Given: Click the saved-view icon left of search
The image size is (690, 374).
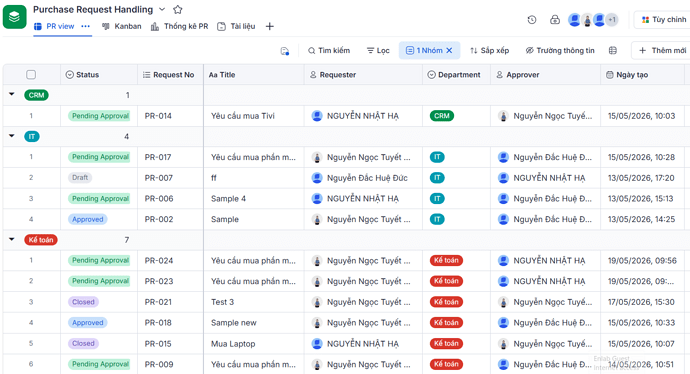Looking at the screenshot, I should pos(285,51).
